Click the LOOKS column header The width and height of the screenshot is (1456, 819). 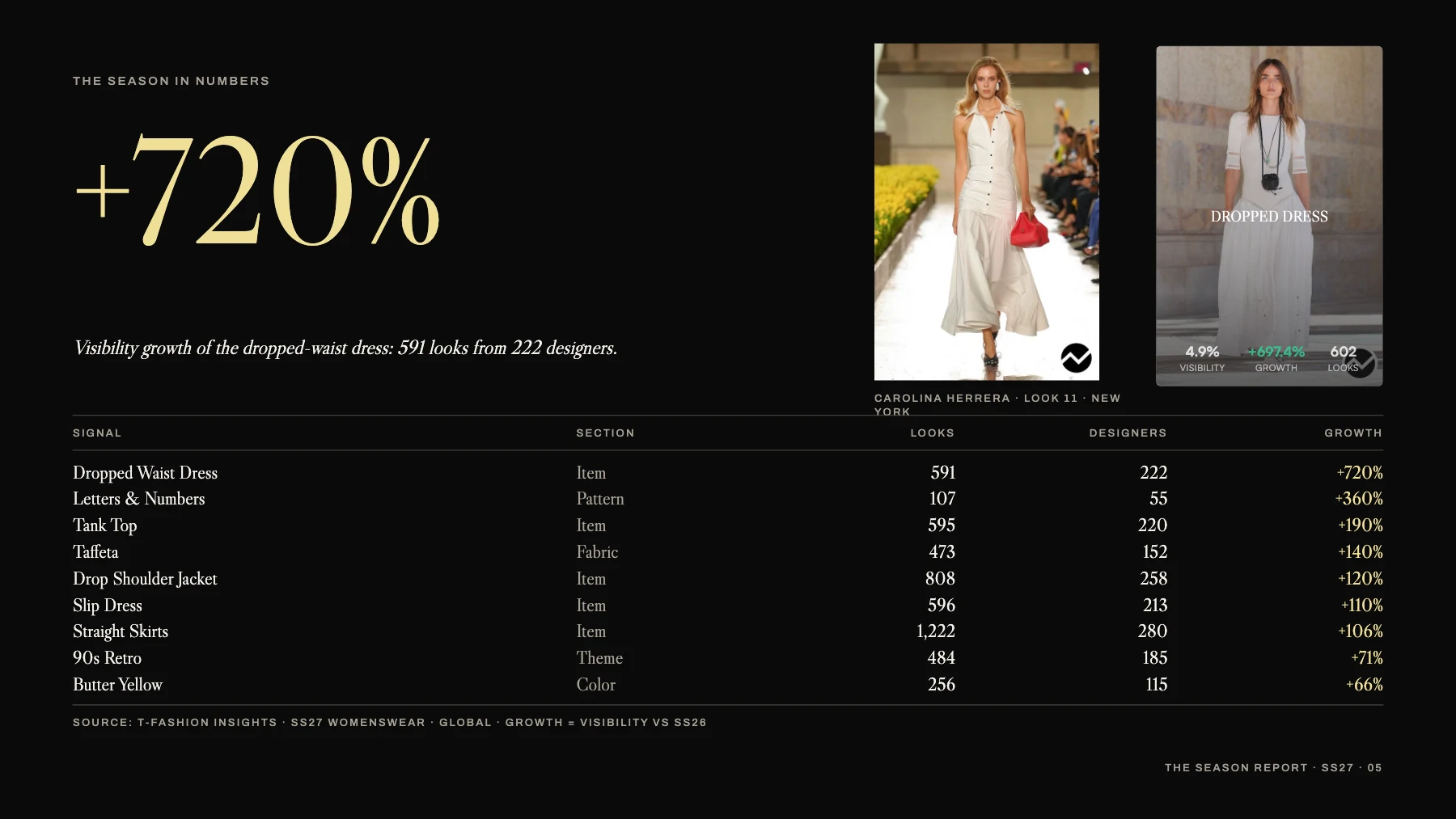click(933, 433)
